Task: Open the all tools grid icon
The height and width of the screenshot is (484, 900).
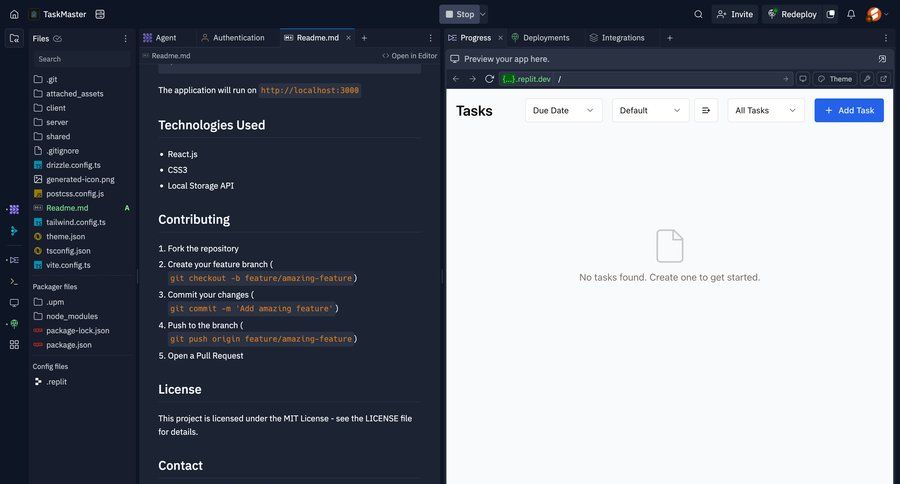Action: pos(14,344)
